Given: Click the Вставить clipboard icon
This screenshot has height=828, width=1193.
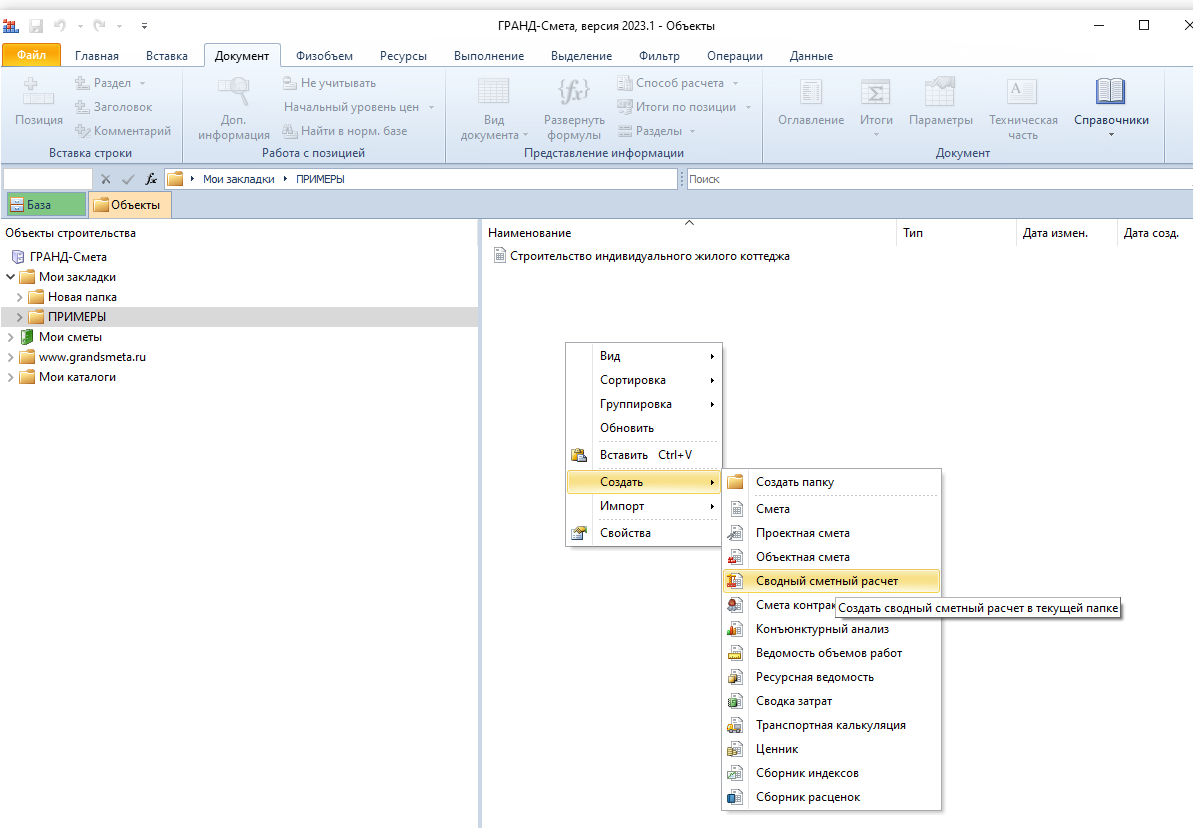Looking at the screenshot, I should tap(578, 455).
